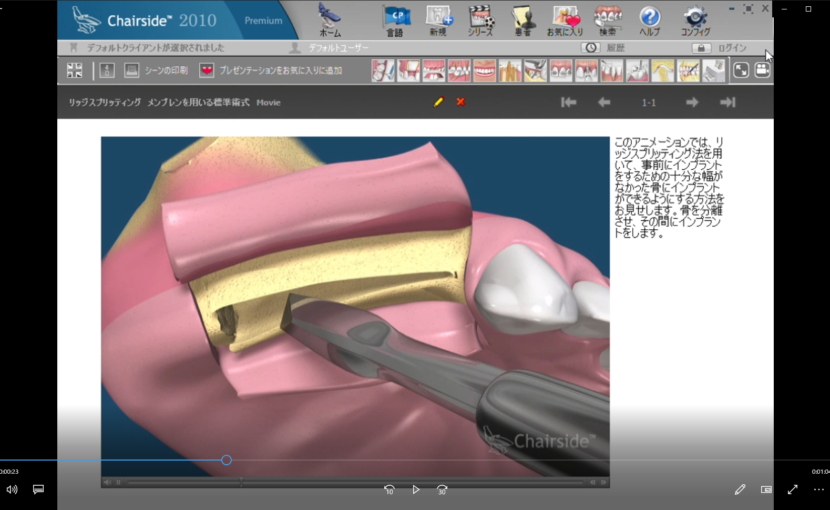Select the molar with blue instrument thumbnail

pos(383,70)
